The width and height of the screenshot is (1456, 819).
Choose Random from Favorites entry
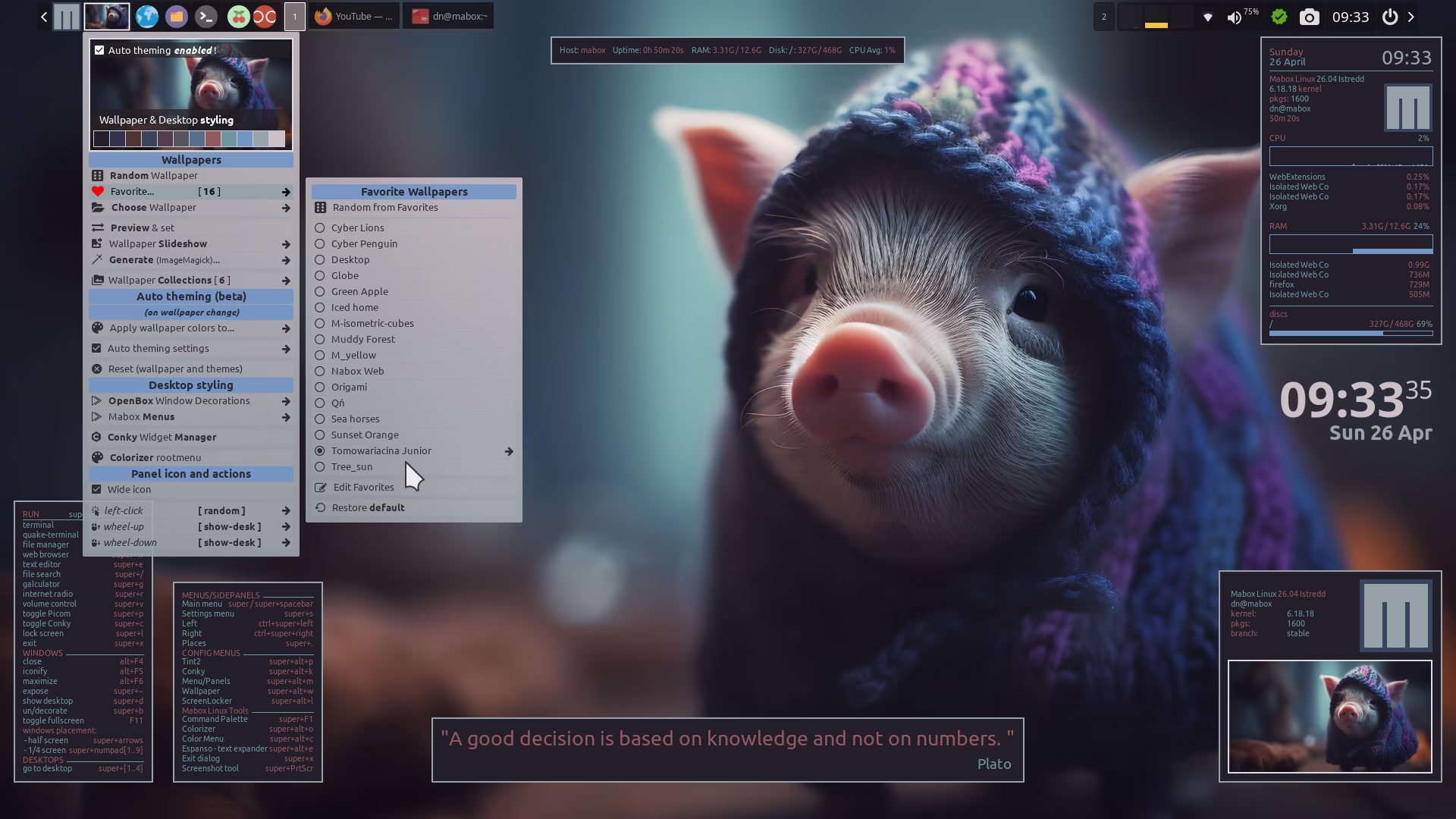tap(384, 207)
